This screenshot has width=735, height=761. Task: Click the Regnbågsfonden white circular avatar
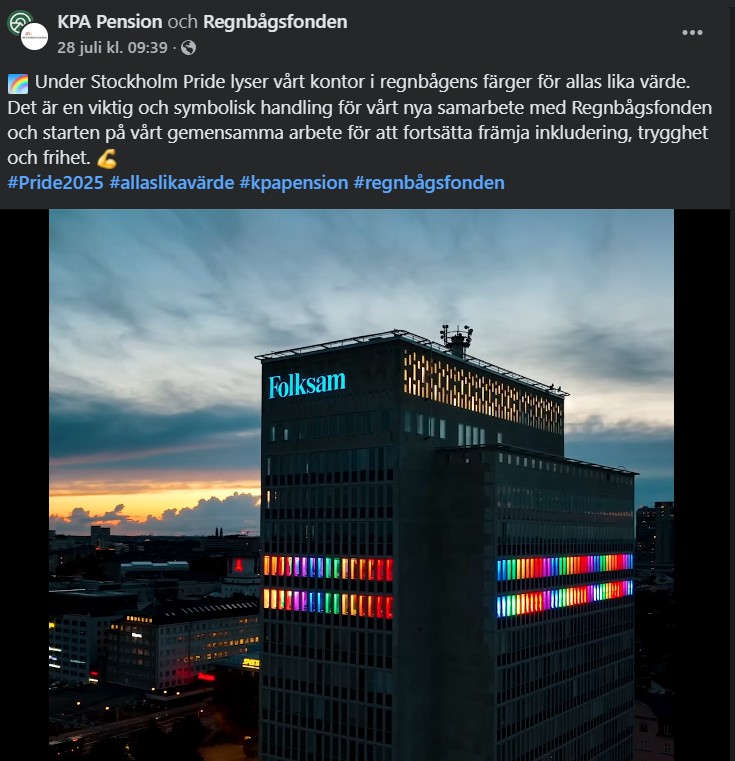click(34, 36)
